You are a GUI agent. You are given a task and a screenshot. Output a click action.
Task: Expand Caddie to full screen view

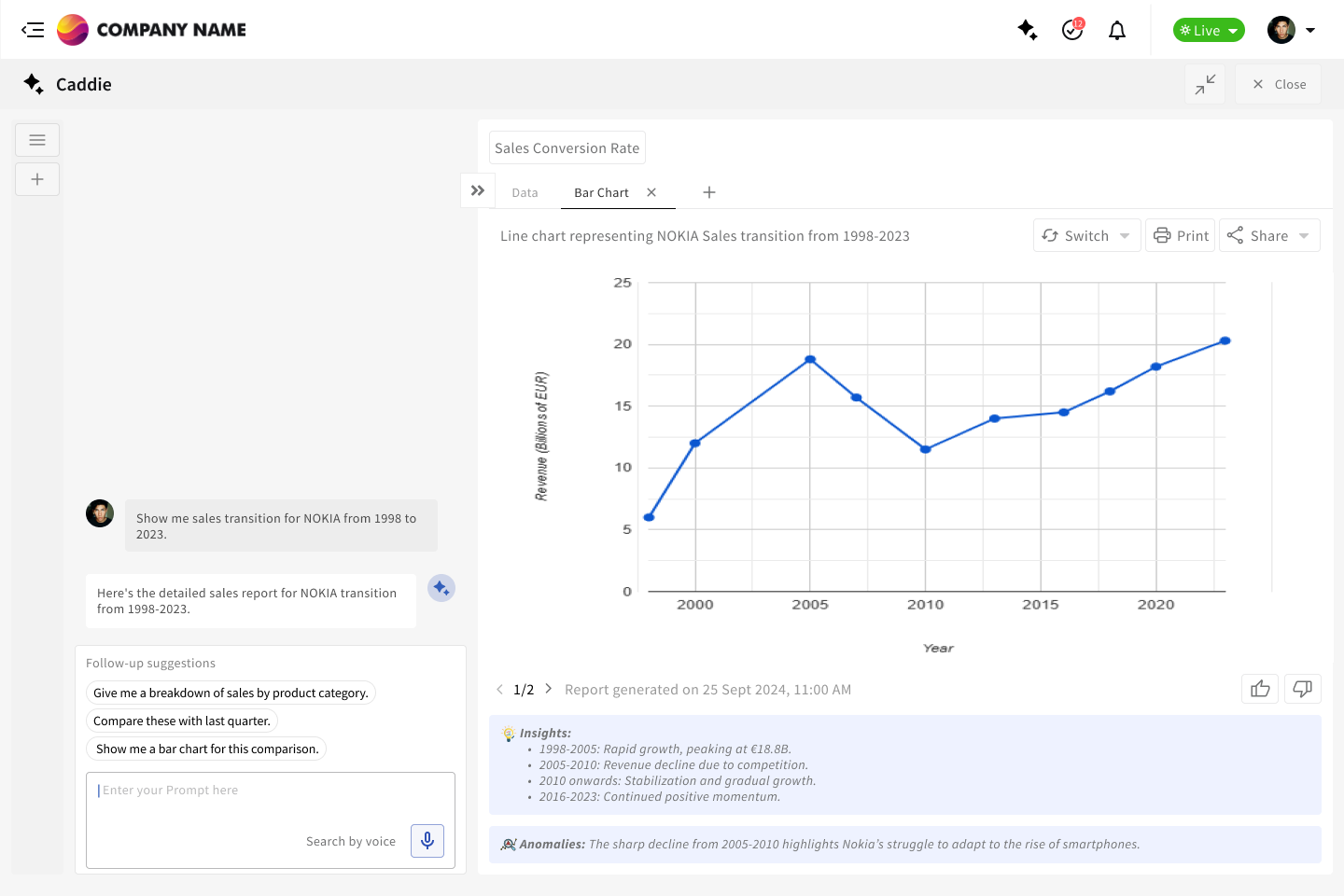click(1205, 84)
